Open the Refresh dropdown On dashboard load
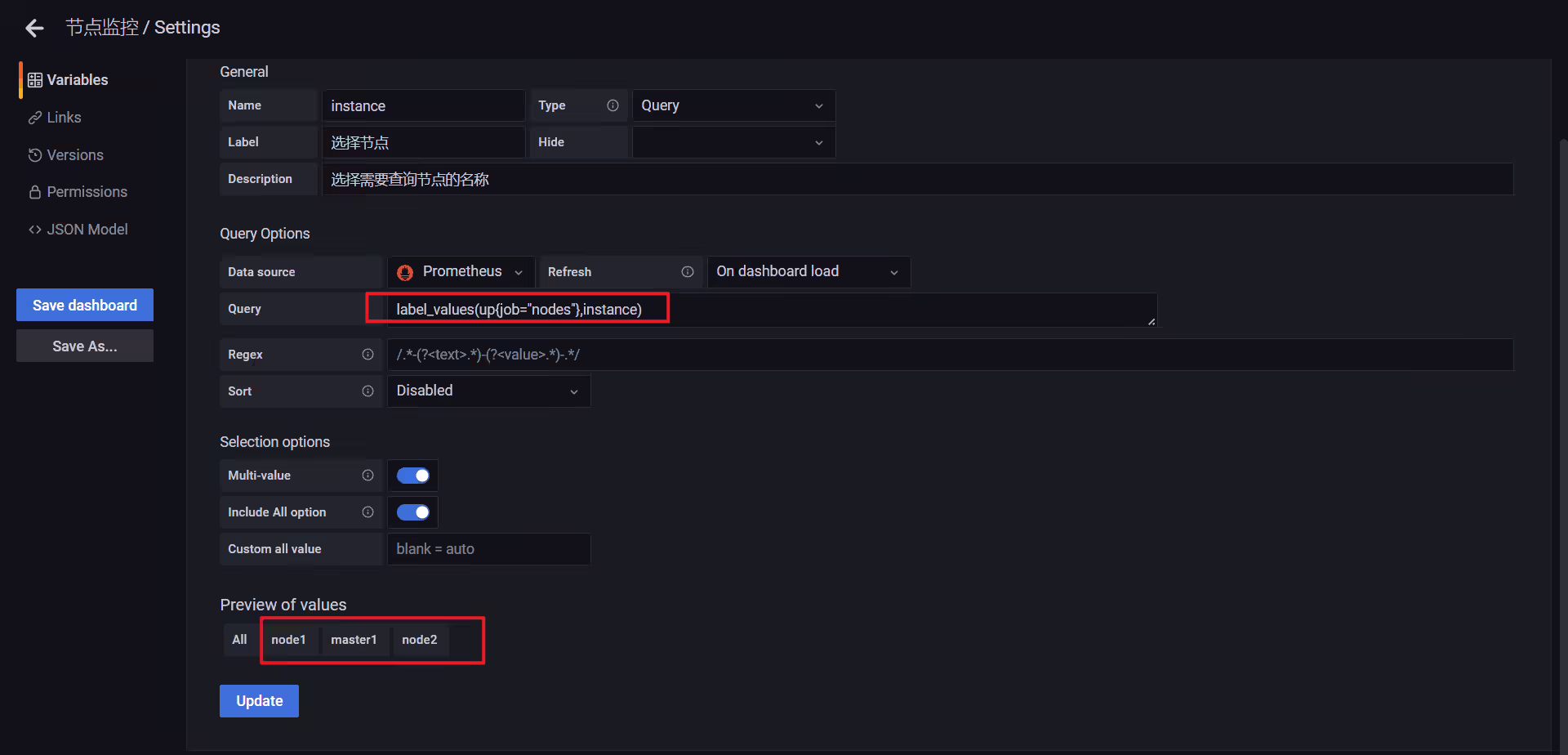Image resolution: width=1568 pixels, height=755 pixels. [808, 272]
